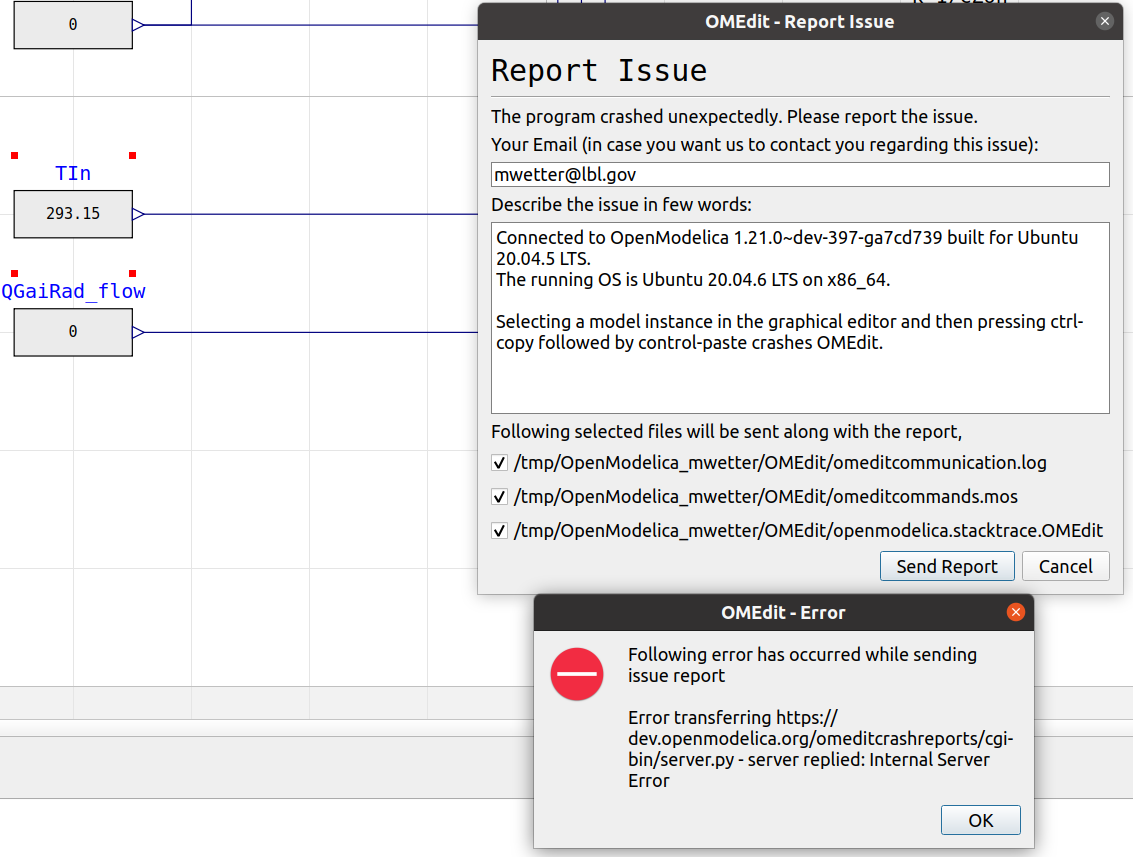1133x857 pixels.
Task: Click the Send Report button
Action: pos(946,566)
